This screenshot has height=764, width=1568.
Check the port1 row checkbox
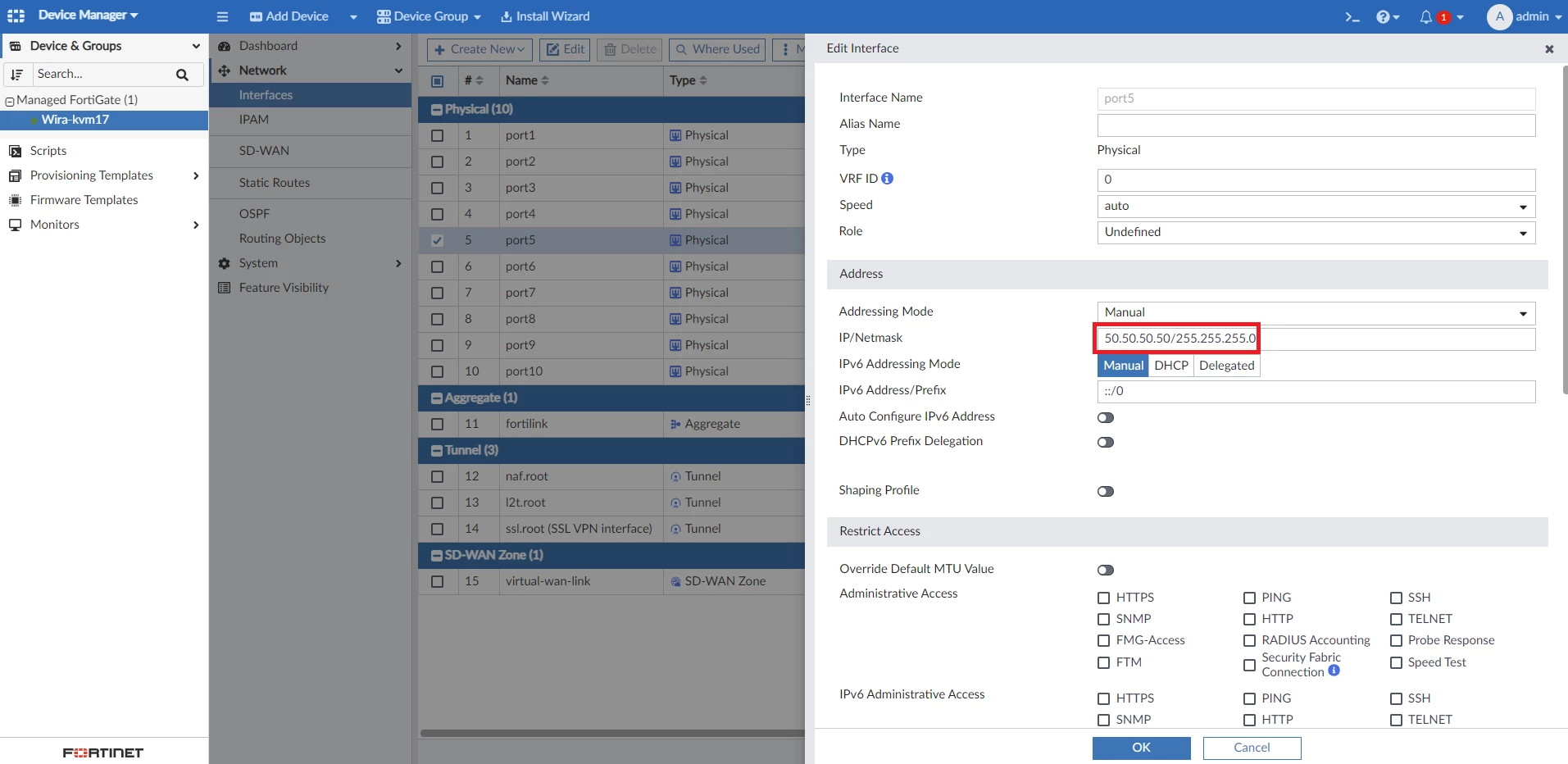[438, 136]
